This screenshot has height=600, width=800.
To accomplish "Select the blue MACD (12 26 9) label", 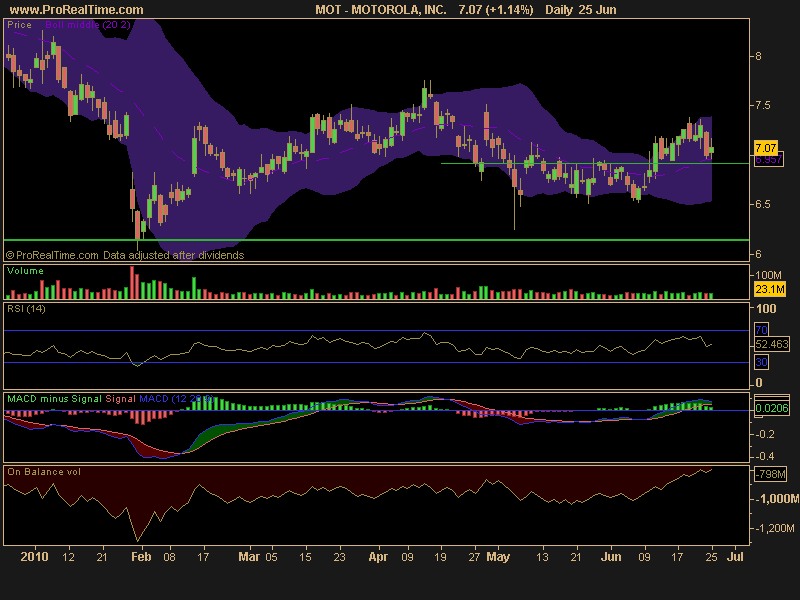I will coord(177,399).
